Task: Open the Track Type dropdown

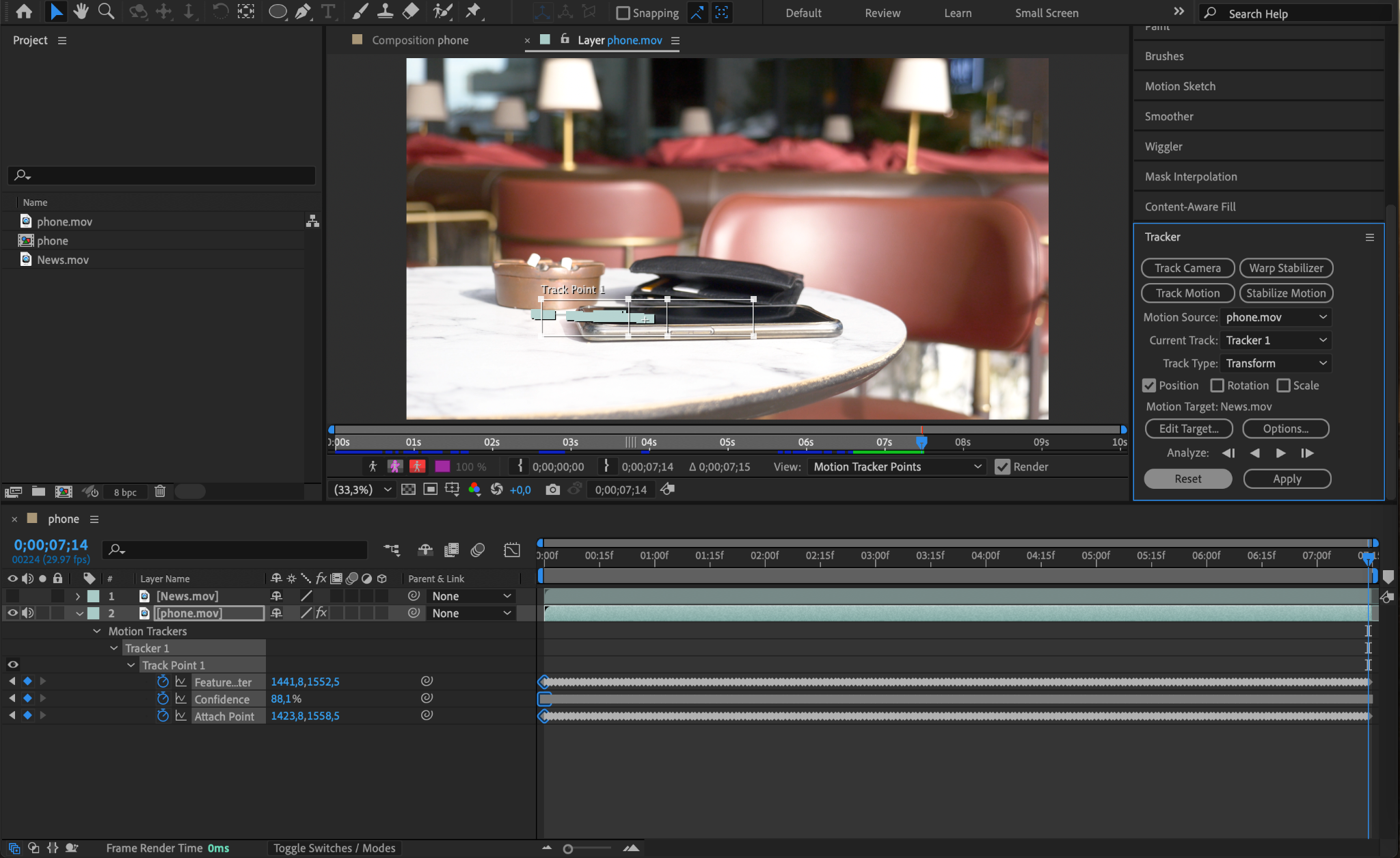Action: pyautogui.click(x=1276, y=363)
